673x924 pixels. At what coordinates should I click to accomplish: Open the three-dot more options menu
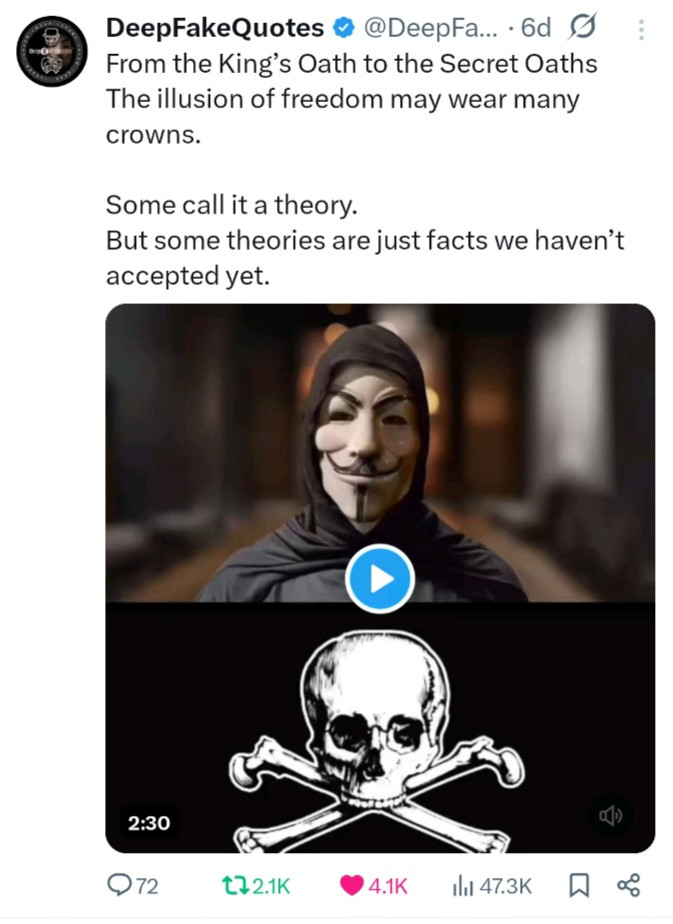(x=641, y=30)
